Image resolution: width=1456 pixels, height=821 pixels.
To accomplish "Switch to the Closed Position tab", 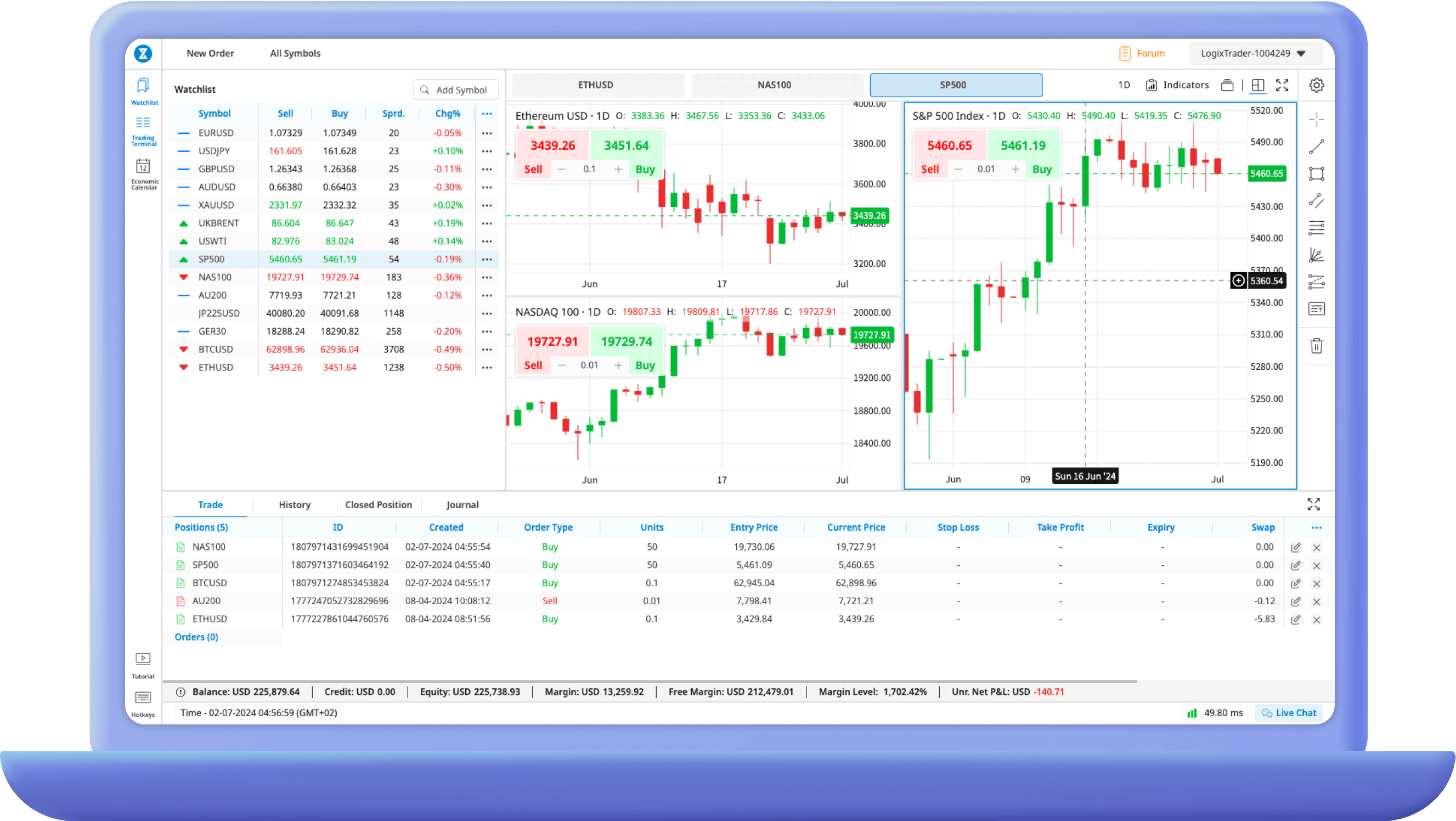I will (x=378, y=505).
